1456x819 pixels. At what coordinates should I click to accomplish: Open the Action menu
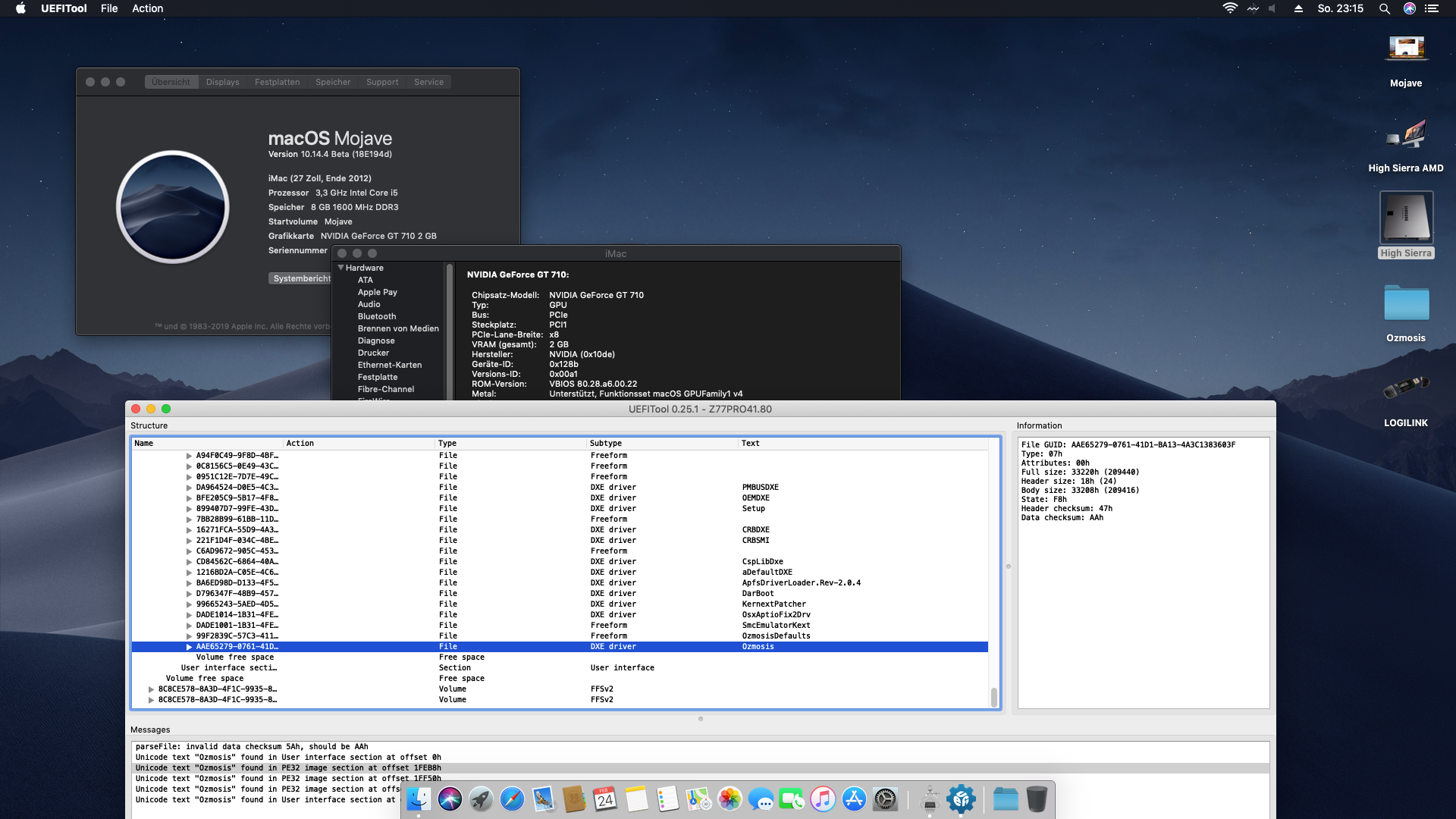click(147, 8)
